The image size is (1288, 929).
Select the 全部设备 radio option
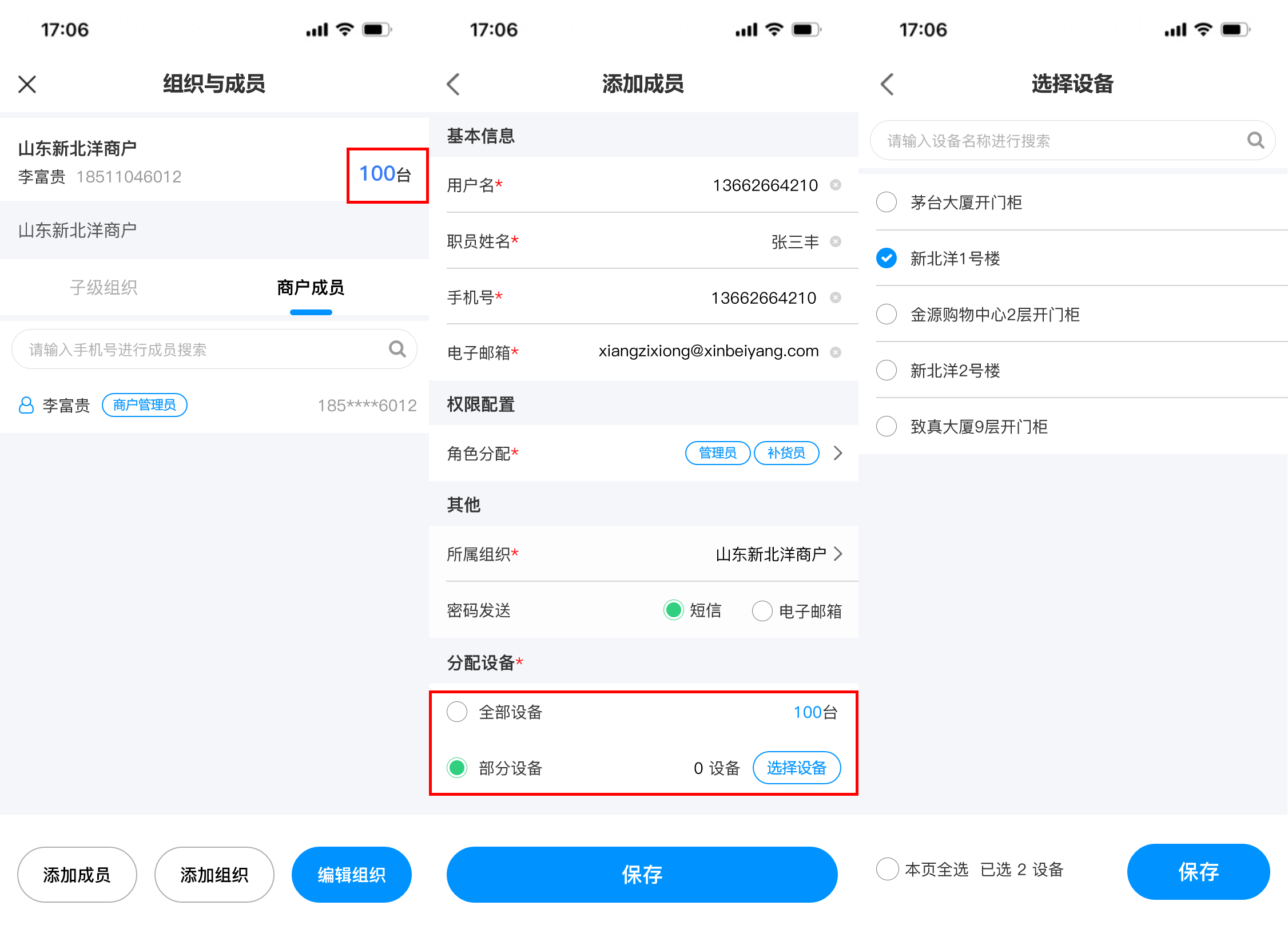coord(457,712)
